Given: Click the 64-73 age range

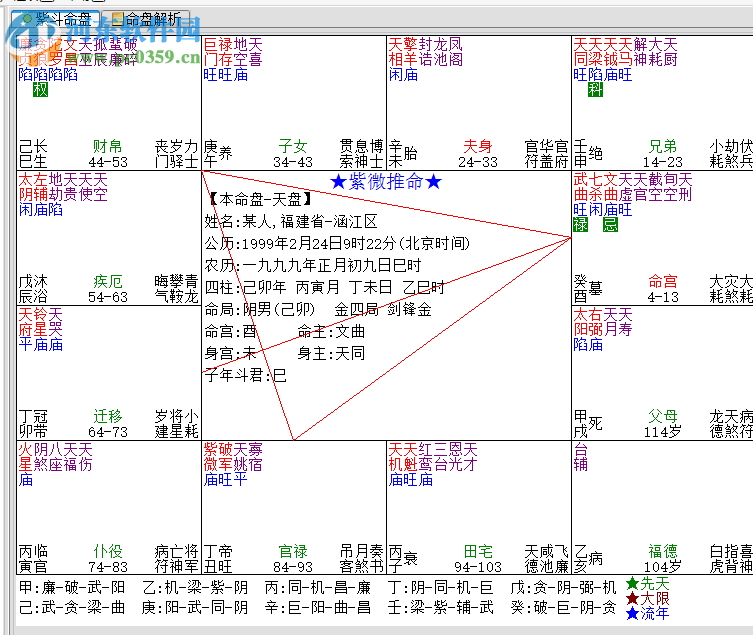Looking at the screenshot, I should (x=108, y=432).
